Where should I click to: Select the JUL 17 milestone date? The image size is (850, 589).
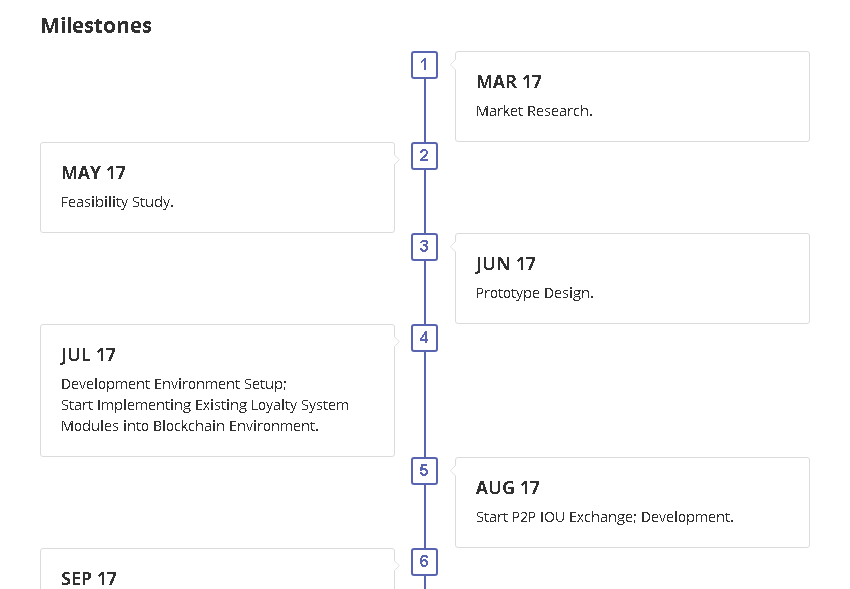(88, 355)
